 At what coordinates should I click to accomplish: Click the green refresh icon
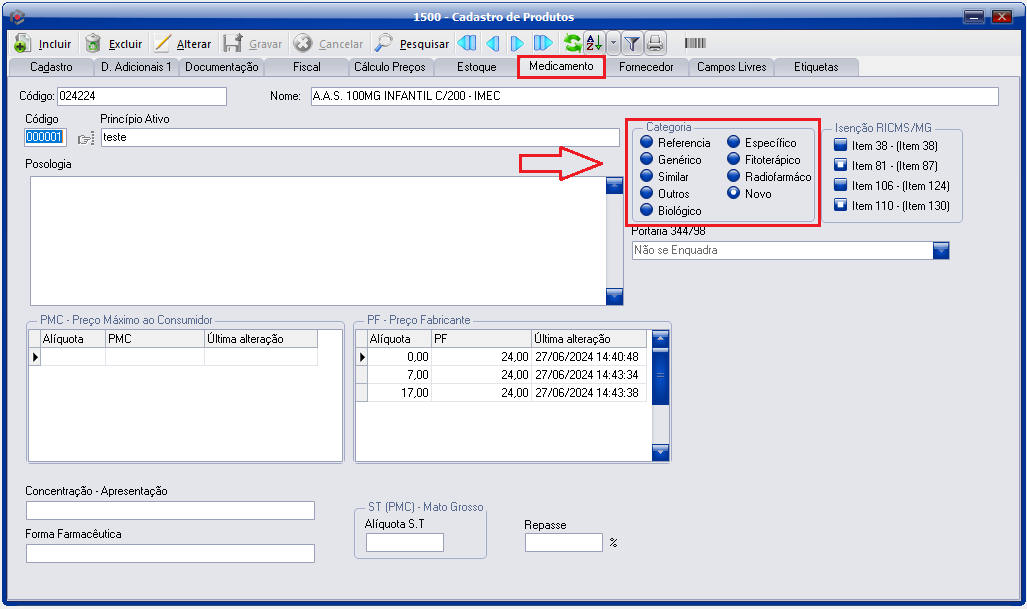pyautogui.click(x=572, y=43)
